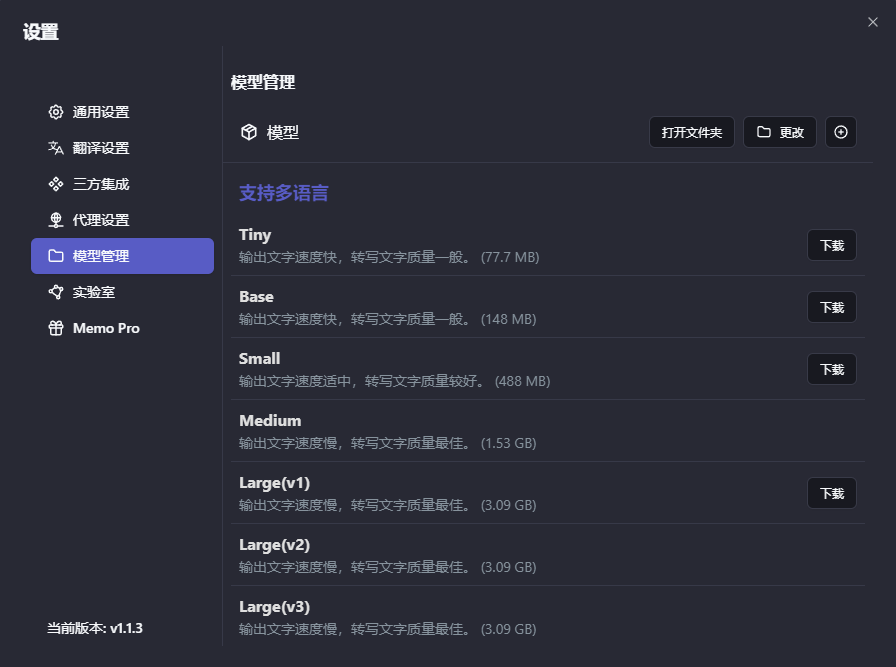Viewport: 896px width, 667px height.
Task: Download the Large(v1) model
Action: coord(831,493)
